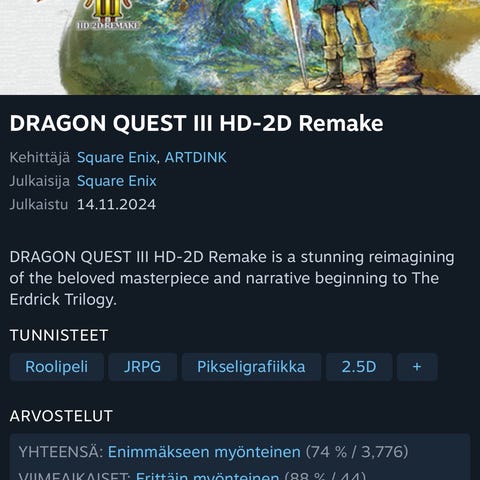Open the Roolipeli tag
The width and height of the screenshot is (480, 480).
point(57,367)
